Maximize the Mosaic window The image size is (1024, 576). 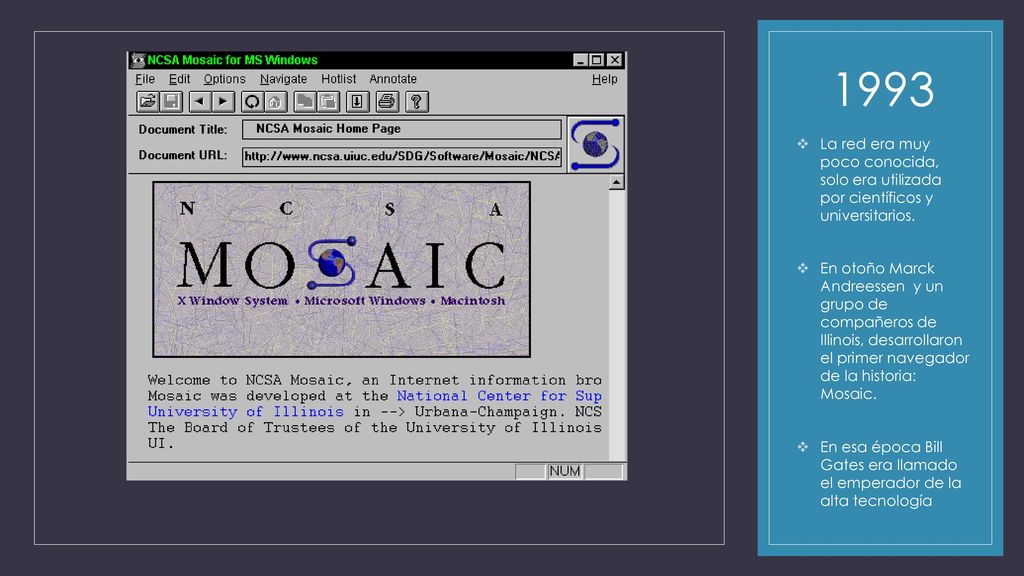tap(596, 60)
